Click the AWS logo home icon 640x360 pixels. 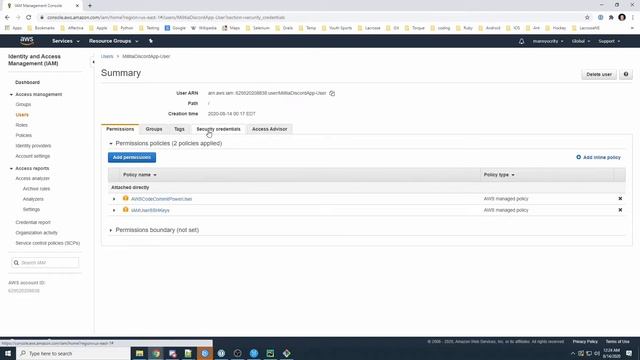[27, 41]
